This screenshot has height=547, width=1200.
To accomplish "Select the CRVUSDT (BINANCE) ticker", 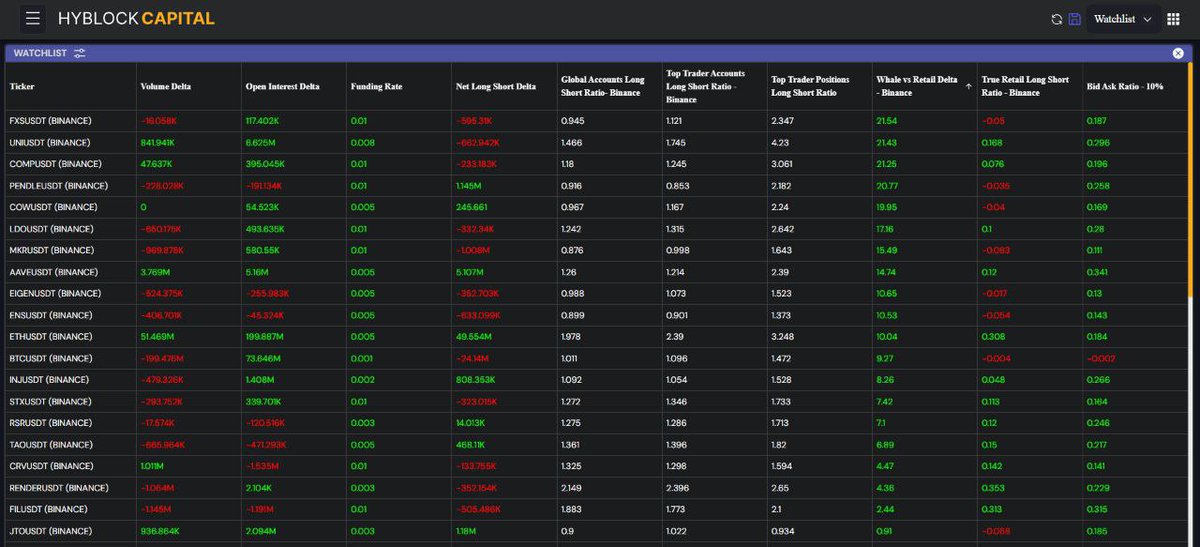I will pyautogui.click(x=50, y=466).
